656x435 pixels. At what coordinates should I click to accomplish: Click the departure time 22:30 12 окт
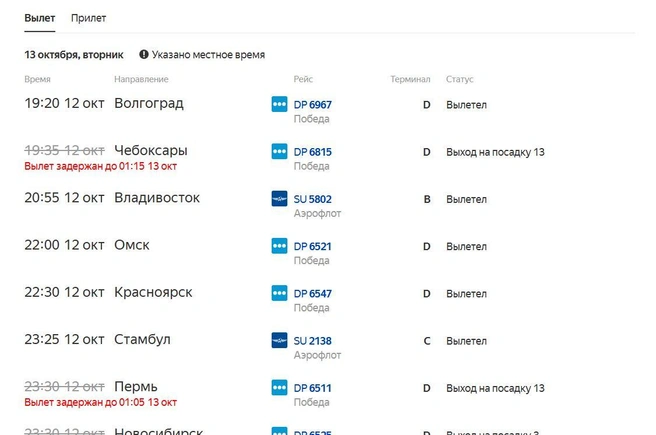64,292
